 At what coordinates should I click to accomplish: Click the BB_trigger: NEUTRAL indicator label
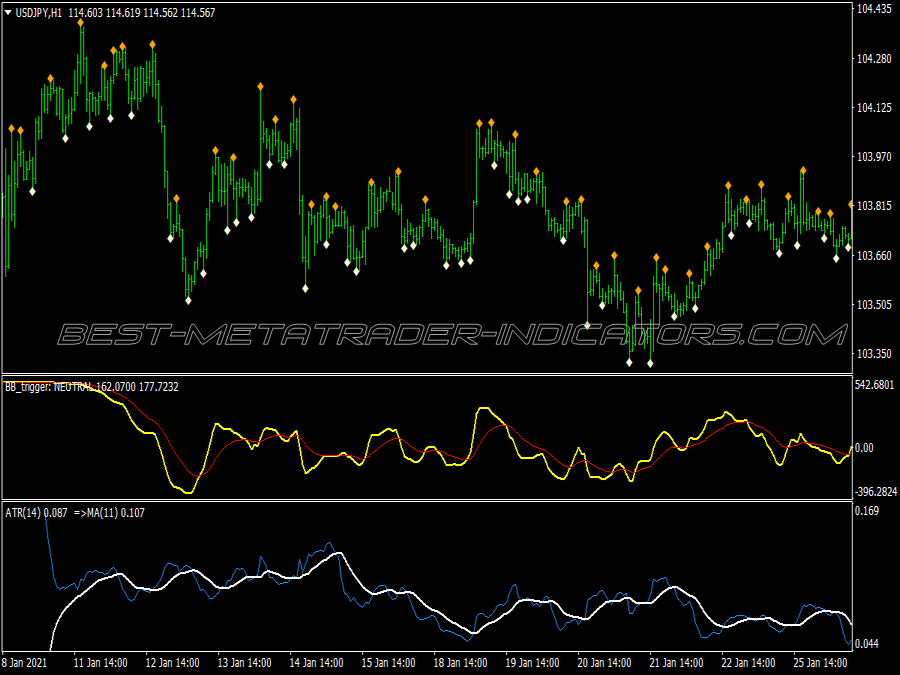(x=49, y=387)
